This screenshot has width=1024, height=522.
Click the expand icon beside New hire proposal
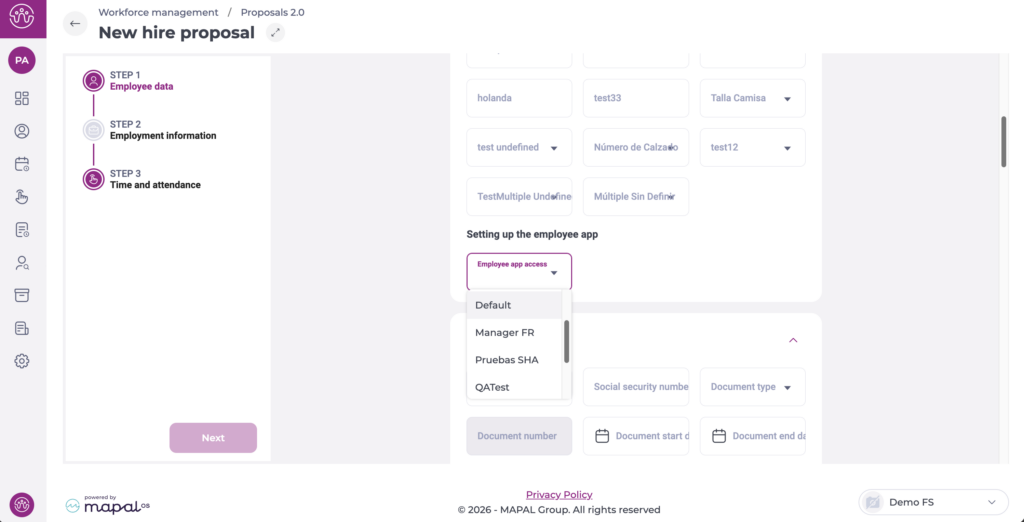276,33
